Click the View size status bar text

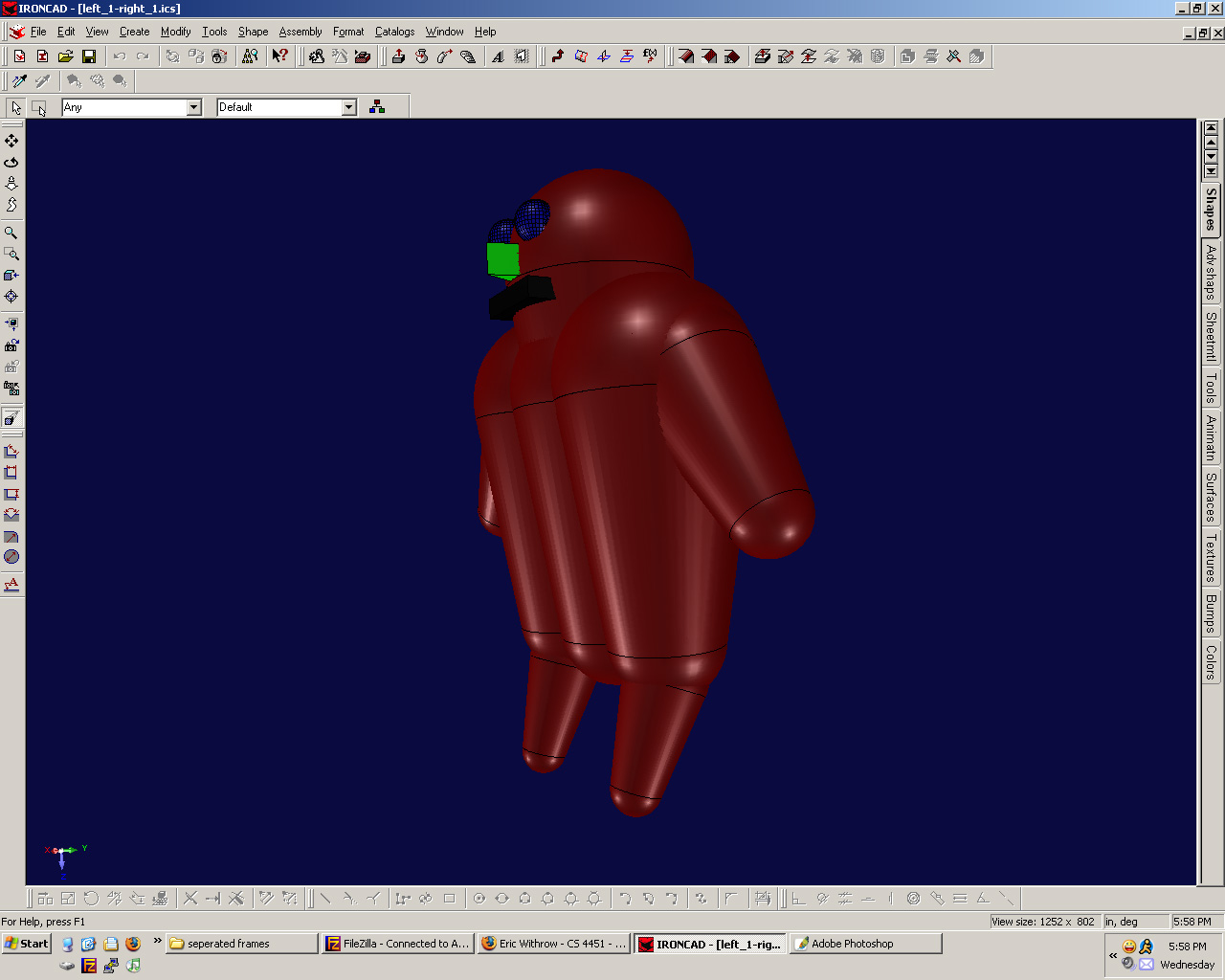click(x=1043, y=922)
